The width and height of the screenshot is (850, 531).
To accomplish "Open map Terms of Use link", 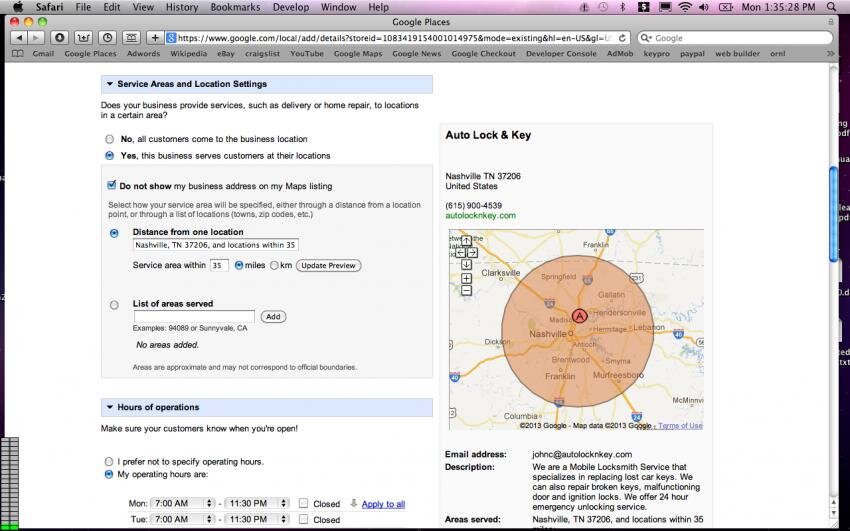I will coord(680,426).
